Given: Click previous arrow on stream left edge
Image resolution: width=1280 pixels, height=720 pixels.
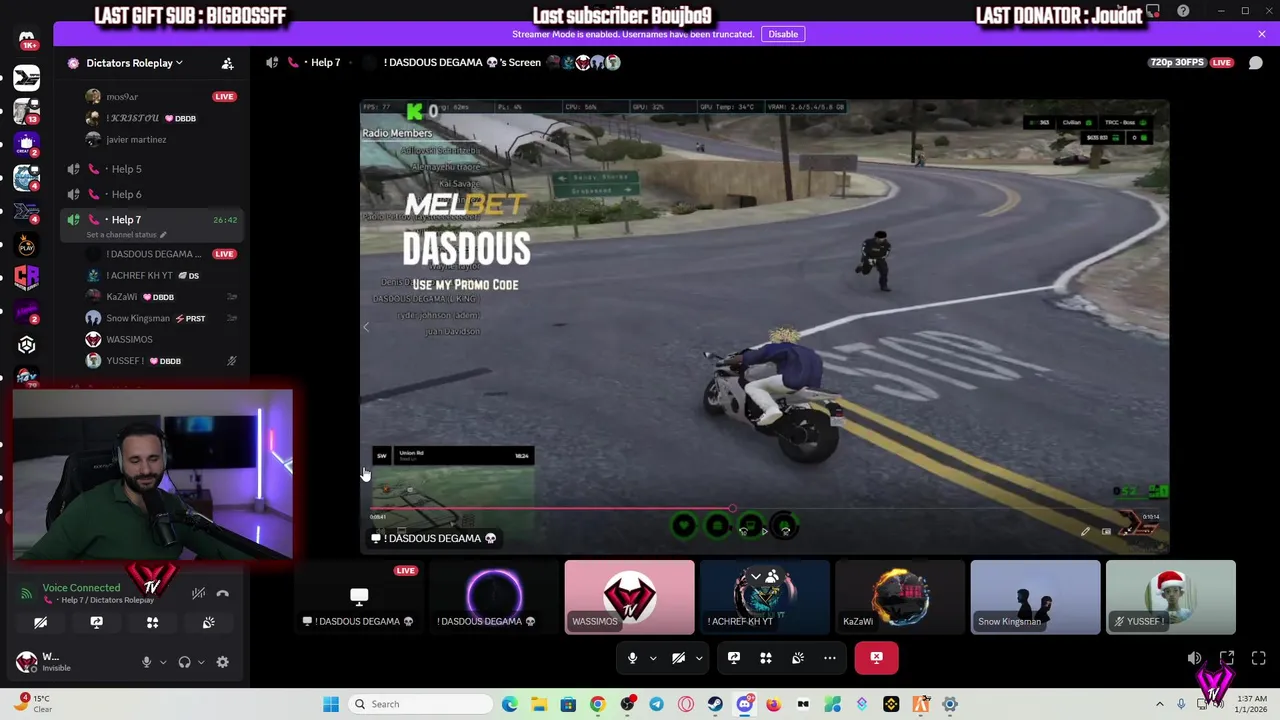Looking at the screenshot, I should (366, 326).
